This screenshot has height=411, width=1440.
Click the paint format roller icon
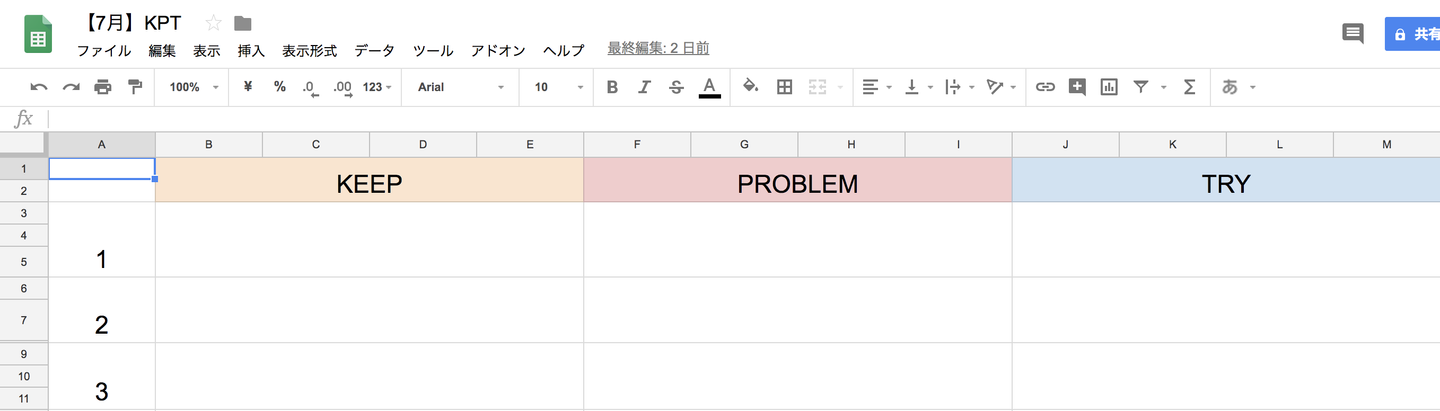pos(135,87)
